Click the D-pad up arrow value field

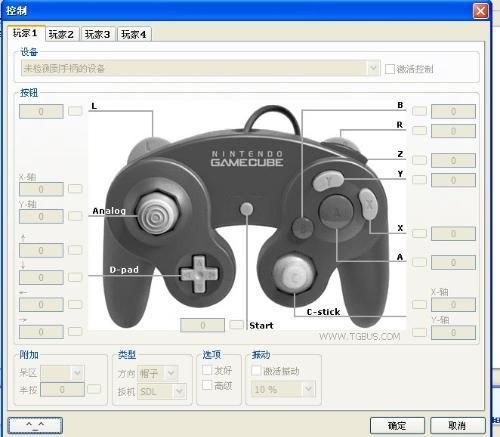[x=41, y=250]
